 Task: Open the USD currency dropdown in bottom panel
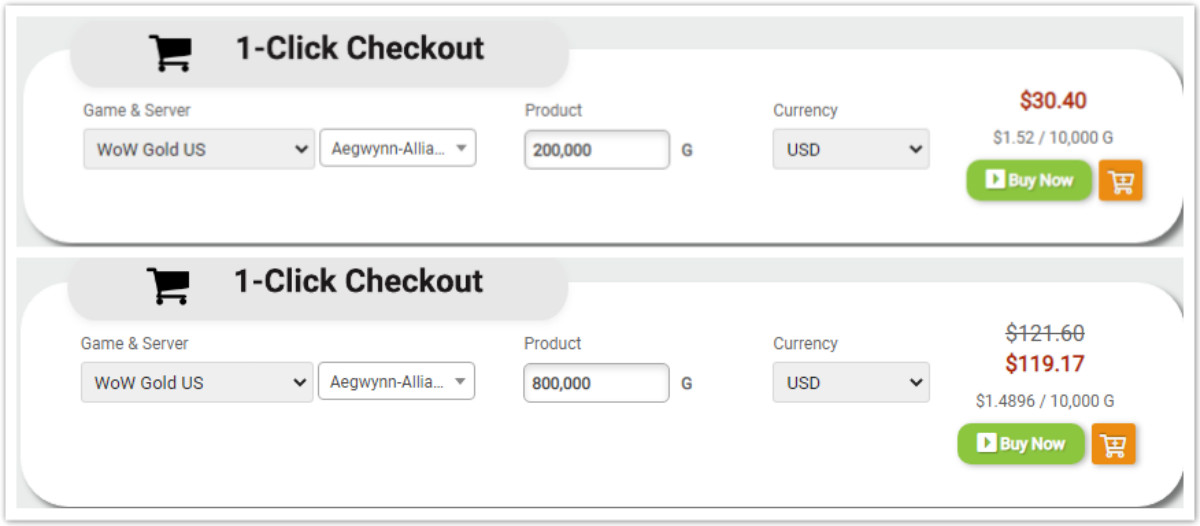(851, 382)
